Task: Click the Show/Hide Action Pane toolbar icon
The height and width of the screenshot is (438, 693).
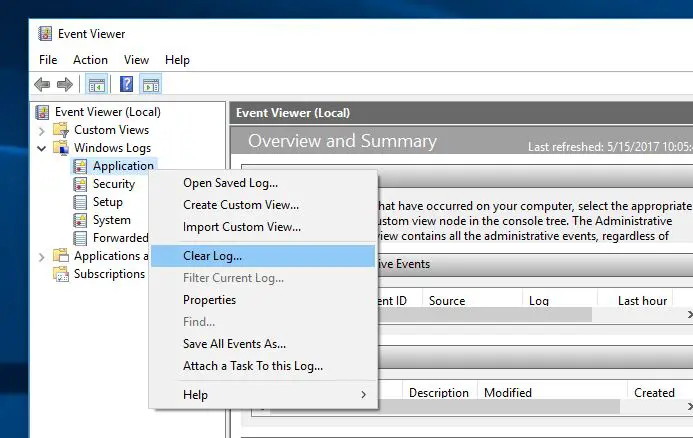Action: pos(151,85)
